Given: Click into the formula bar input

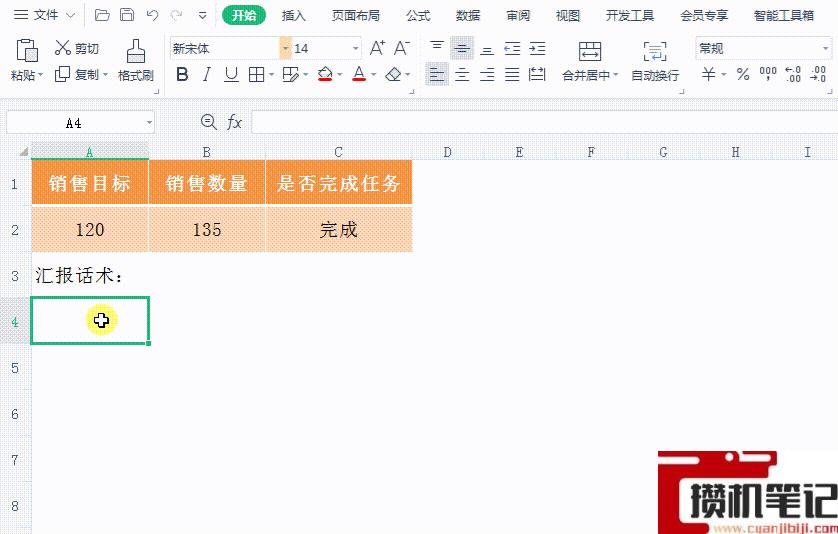Looking at the screenshot, I should click(x=544, y=122).
